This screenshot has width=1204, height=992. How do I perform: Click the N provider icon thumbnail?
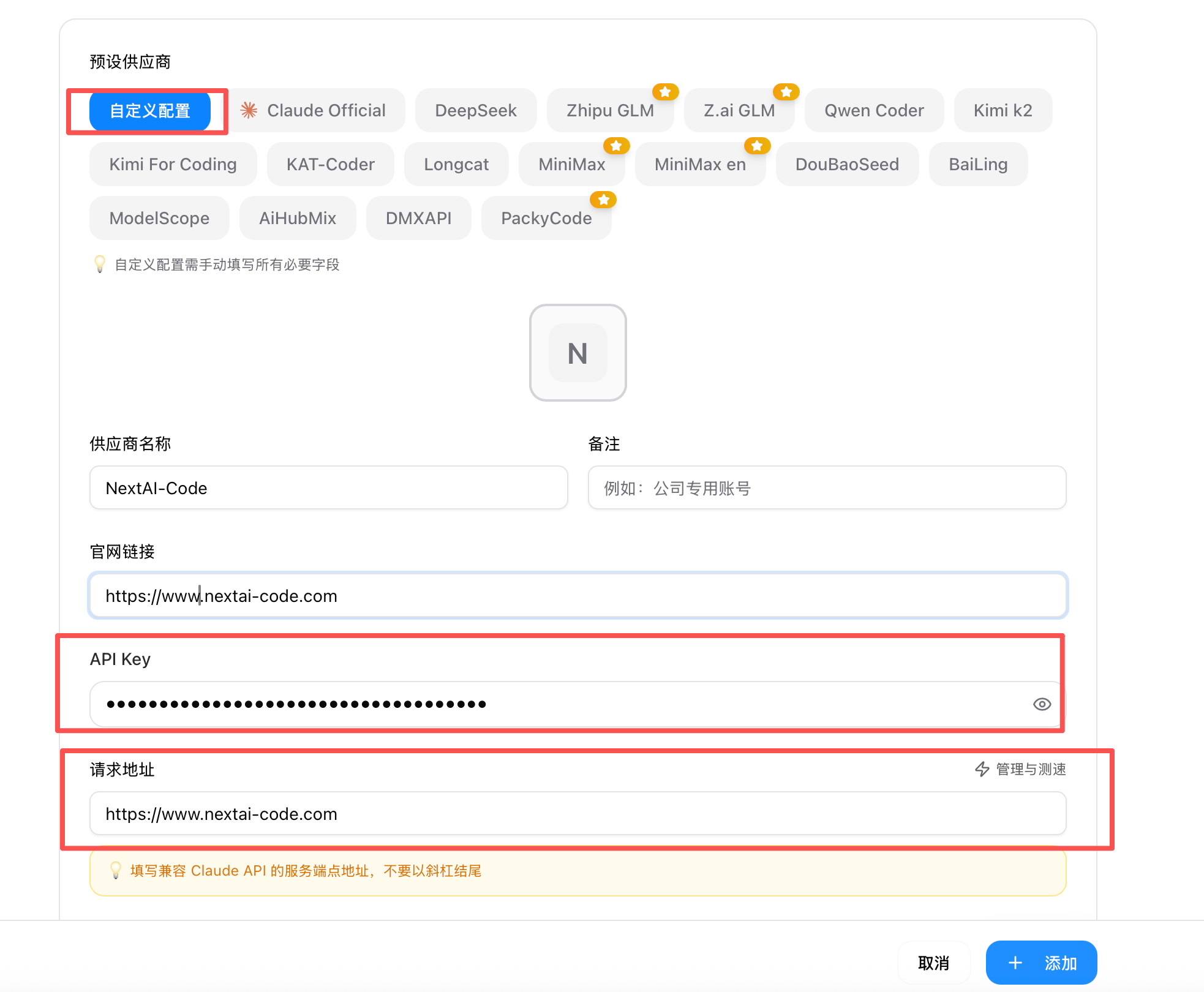pos(578,353)
